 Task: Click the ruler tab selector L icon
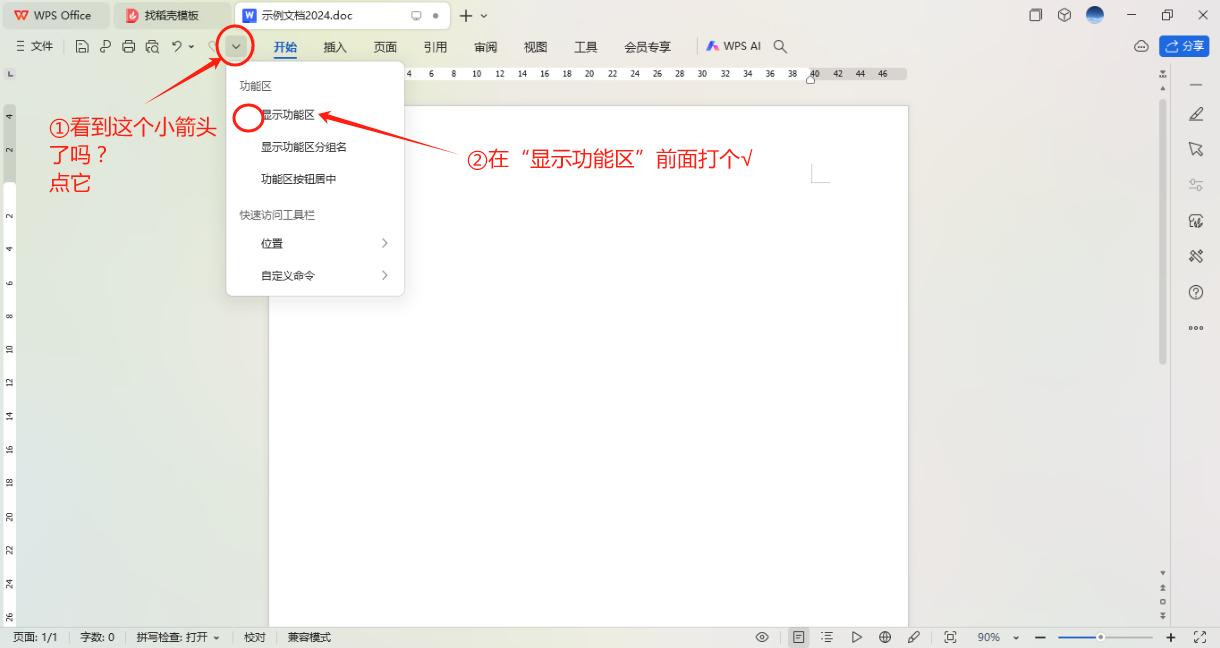10,74
